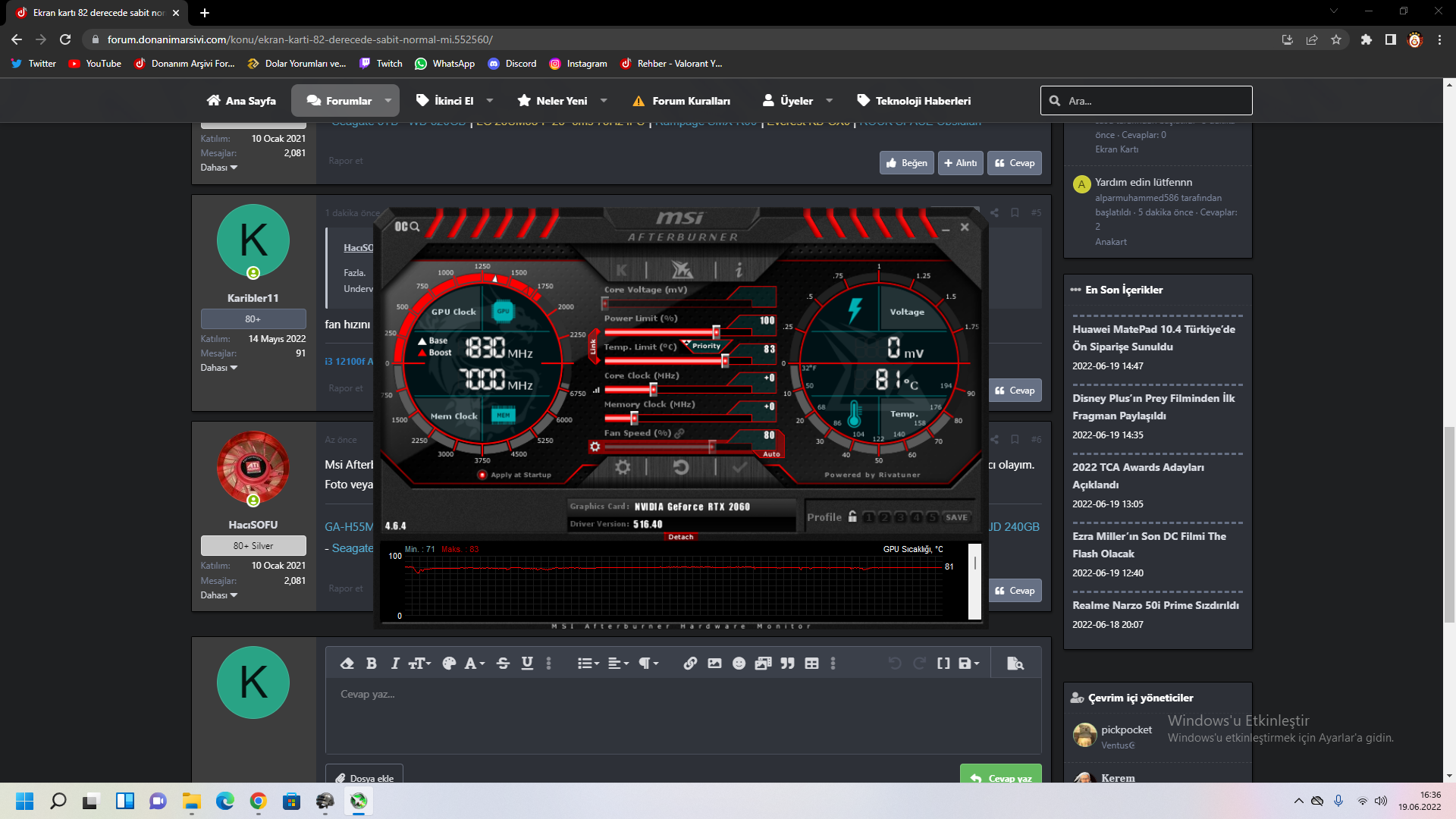
Task: Open Twitch bookmark in bookmarks bar
Action: (x=381, y=64)
